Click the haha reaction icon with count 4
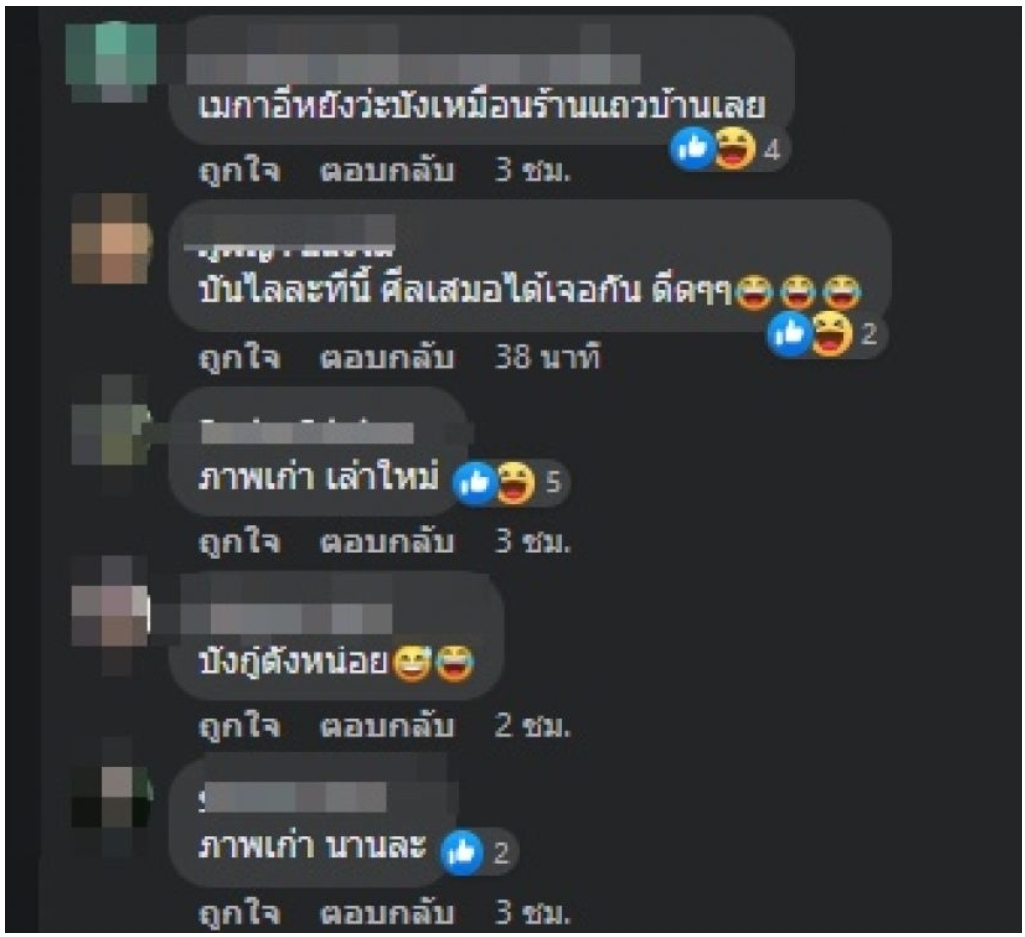This screenshot has height=937, width=1025. point(735,148)
